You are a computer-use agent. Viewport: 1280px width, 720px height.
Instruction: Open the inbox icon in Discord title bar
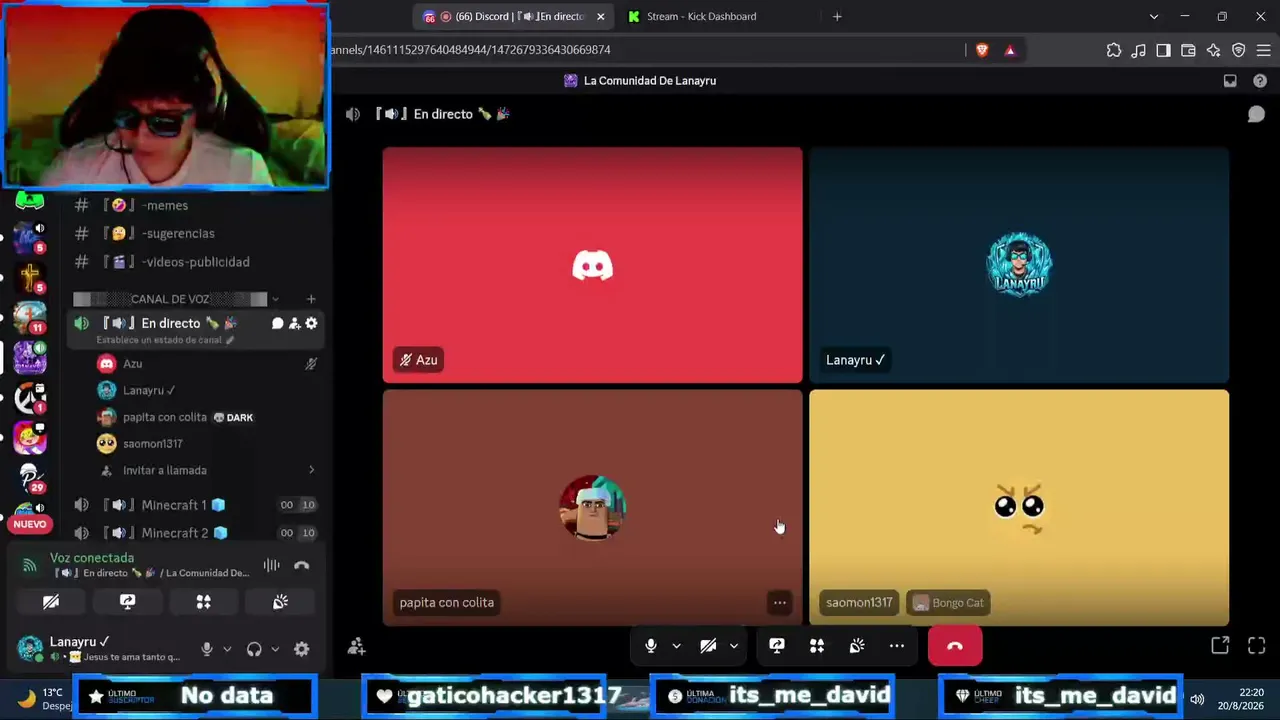pos(1230,81)
